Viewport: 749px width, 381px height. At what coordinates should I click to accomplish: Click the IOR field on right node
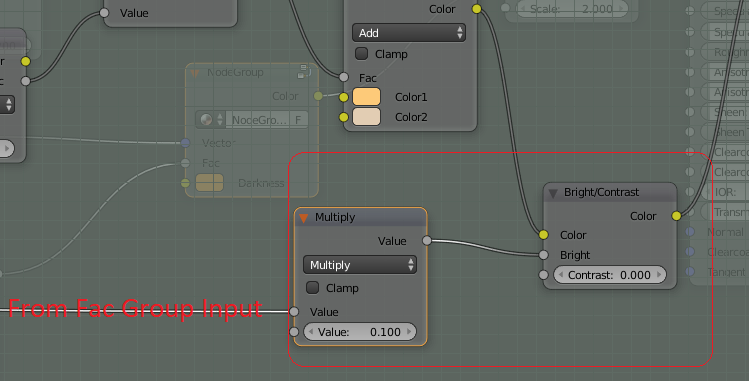726,192
